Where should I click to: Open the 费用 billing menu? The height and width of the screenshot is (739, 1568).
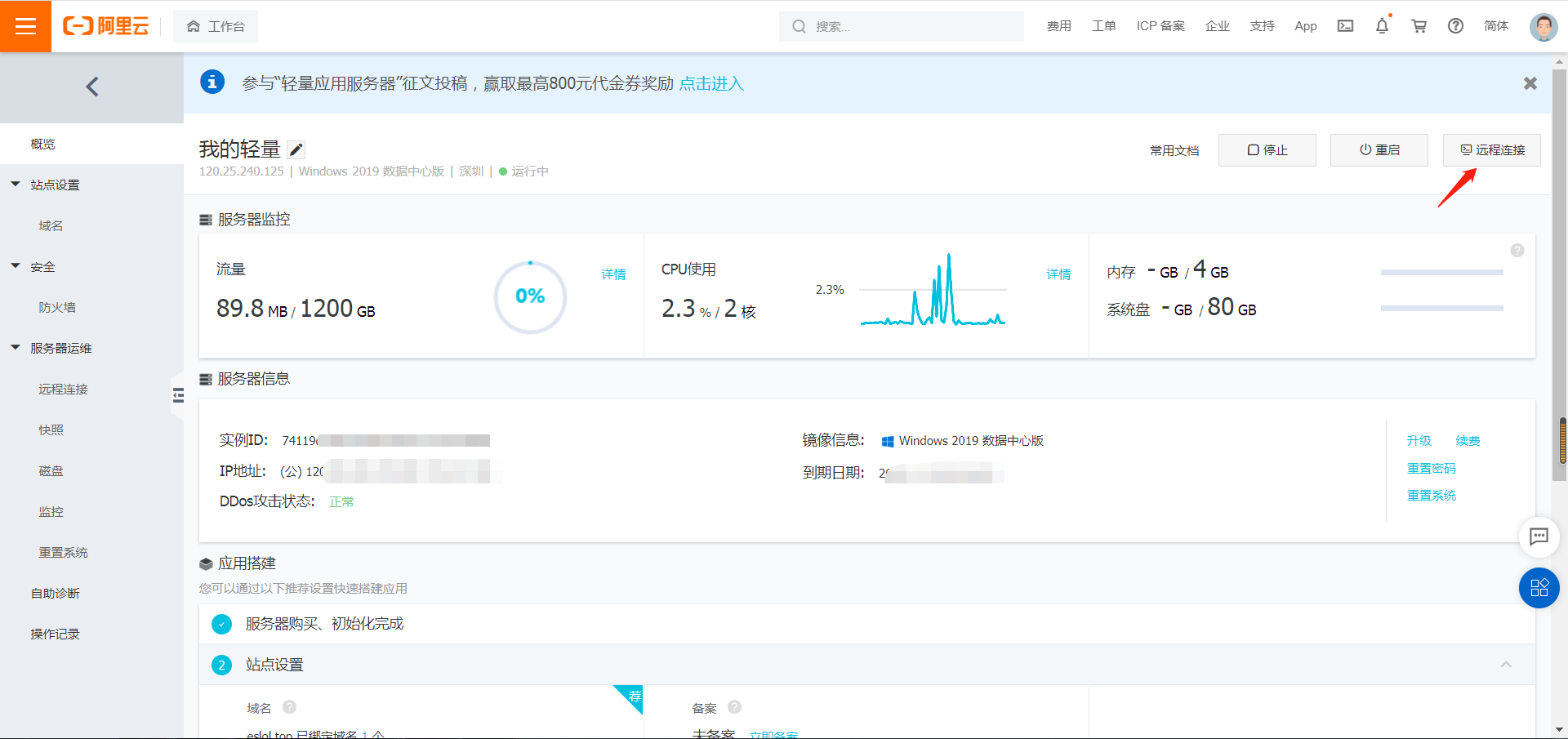pos(1059,26)
